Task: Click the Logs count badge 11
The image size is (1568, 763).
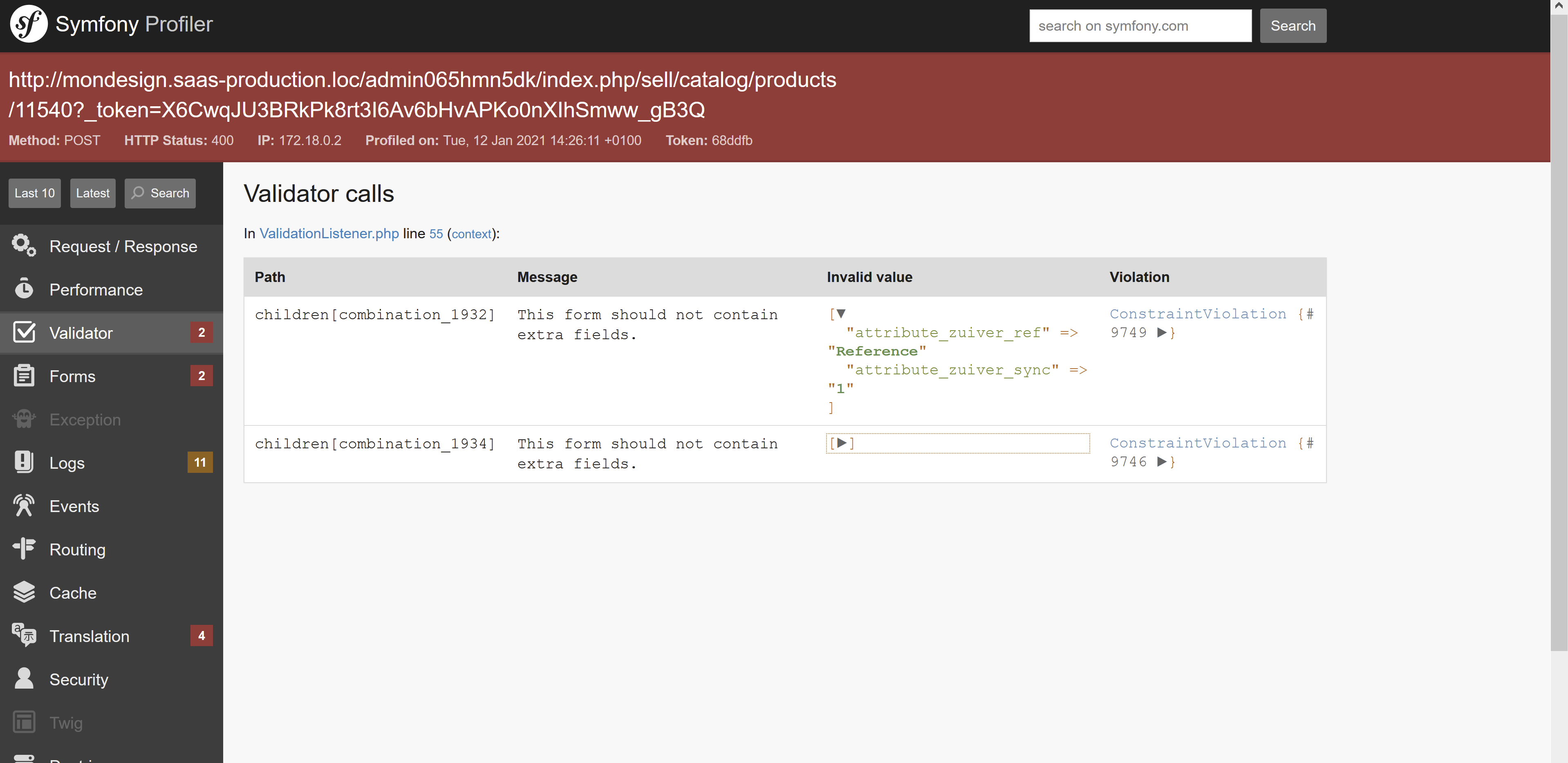Action: [200, 462]
